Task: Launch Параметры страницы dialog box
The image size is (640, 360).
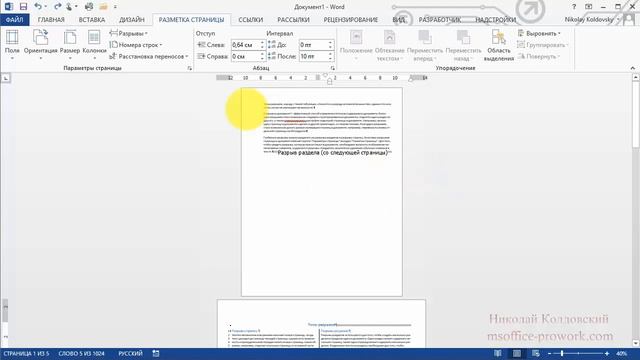Action: [x=189, y=68]
